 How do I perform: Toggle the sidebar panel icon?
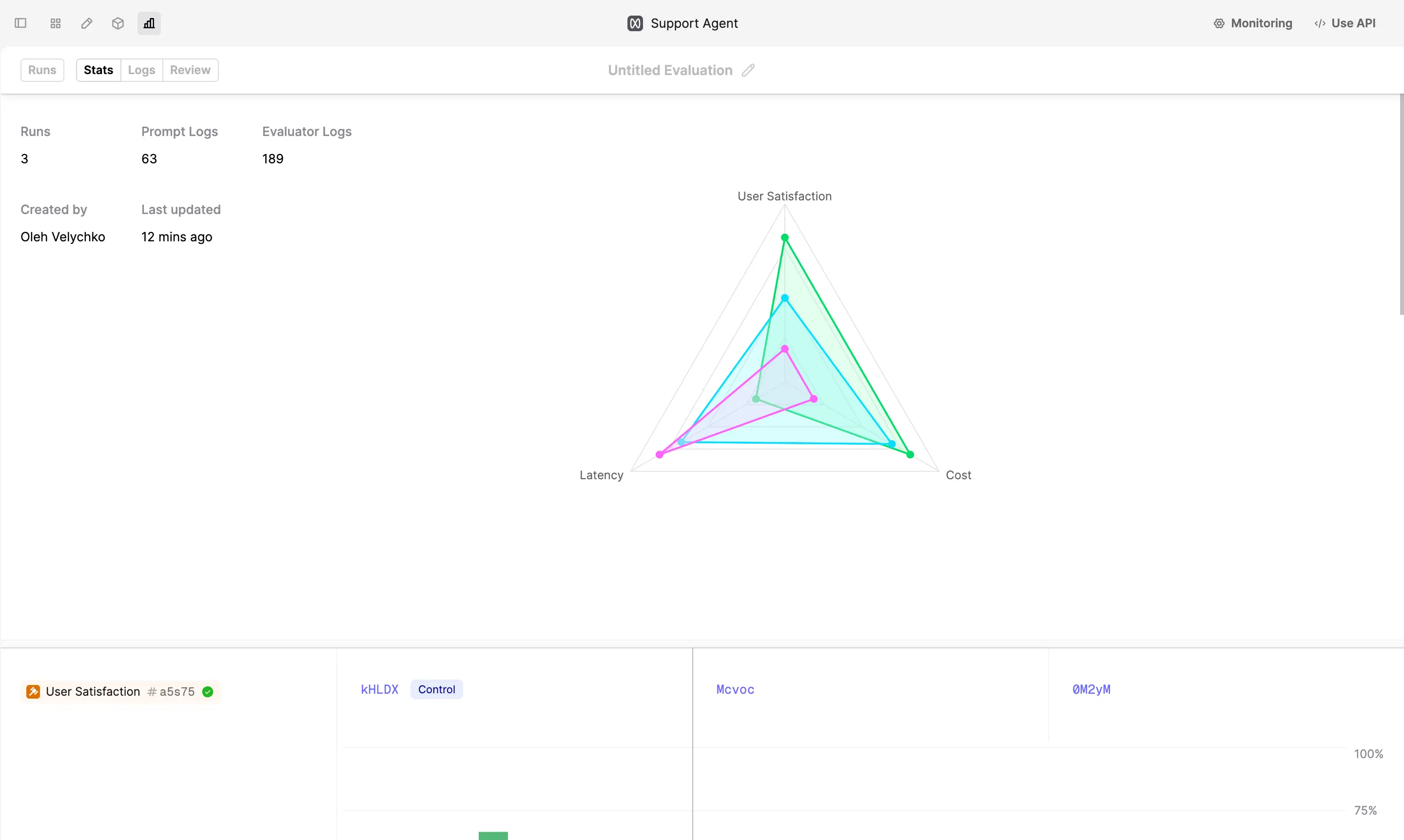tap(21, 23)
